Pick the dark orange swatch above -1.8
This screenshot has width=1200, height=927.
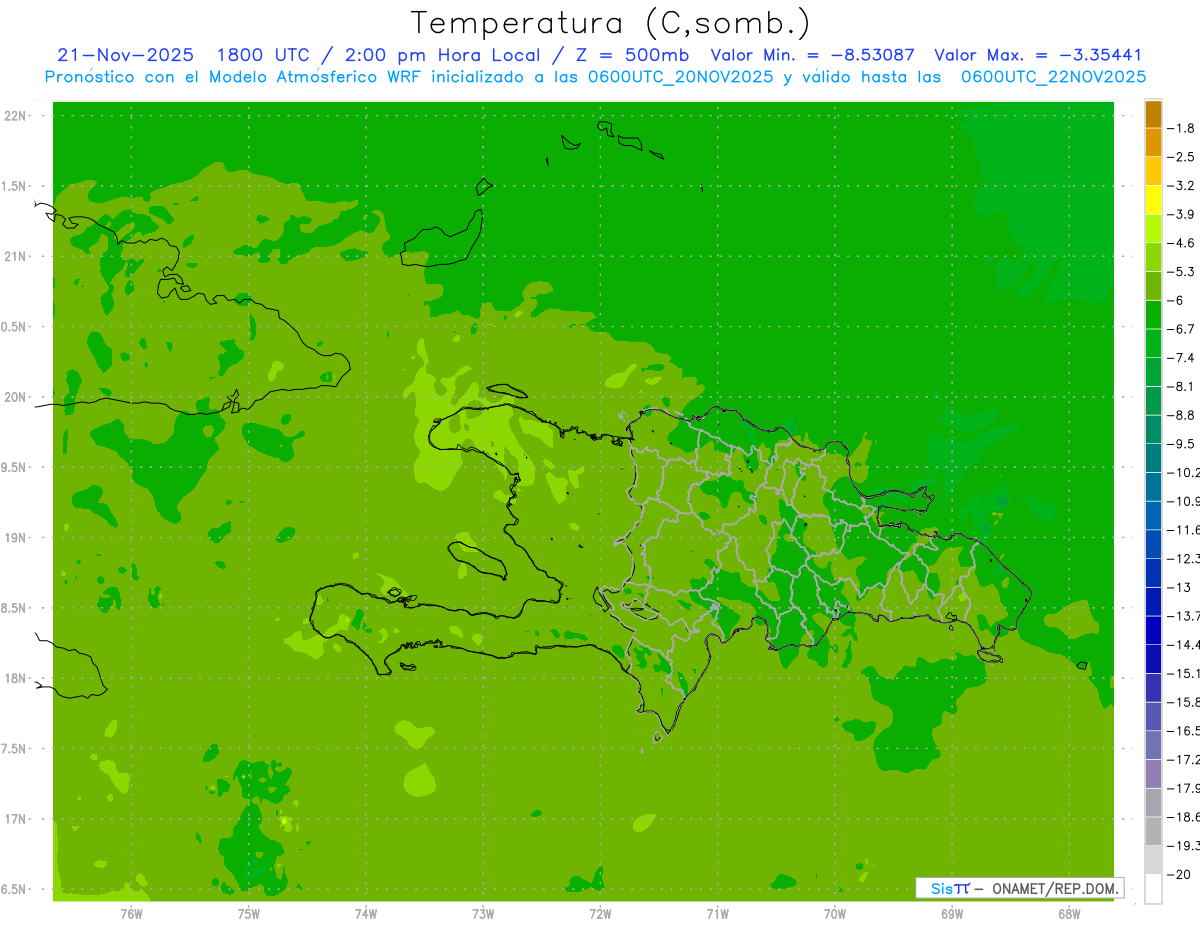tap(1153, 114)
